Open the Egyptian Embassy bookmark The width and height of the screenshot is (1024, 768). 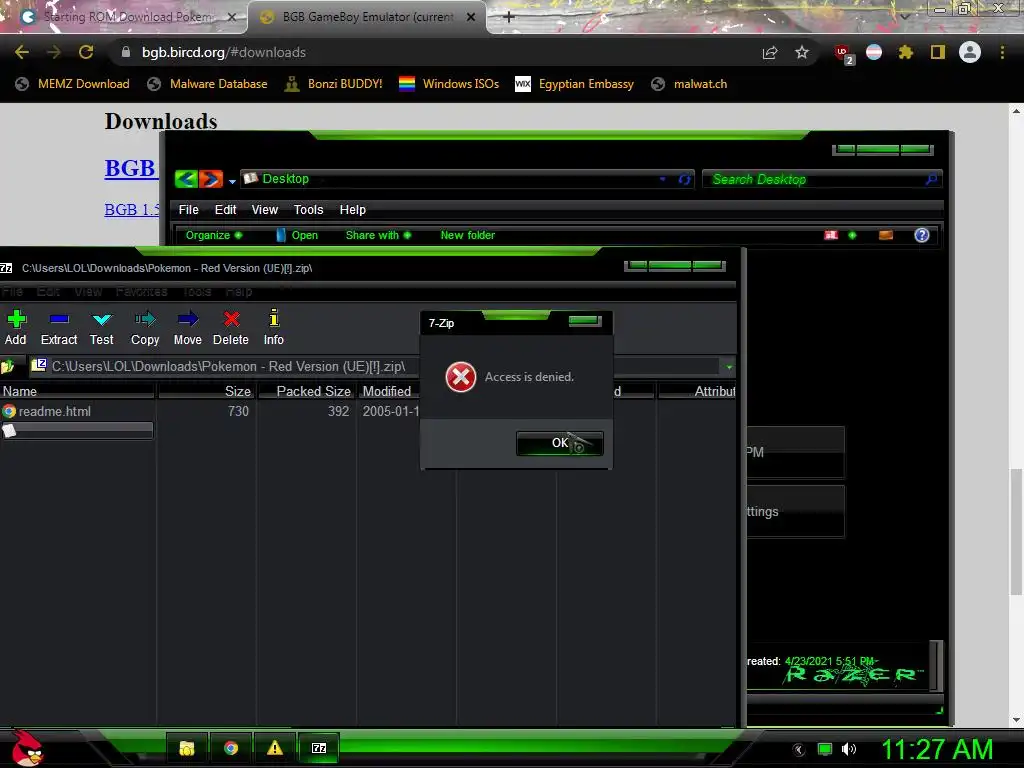point(575,84)
